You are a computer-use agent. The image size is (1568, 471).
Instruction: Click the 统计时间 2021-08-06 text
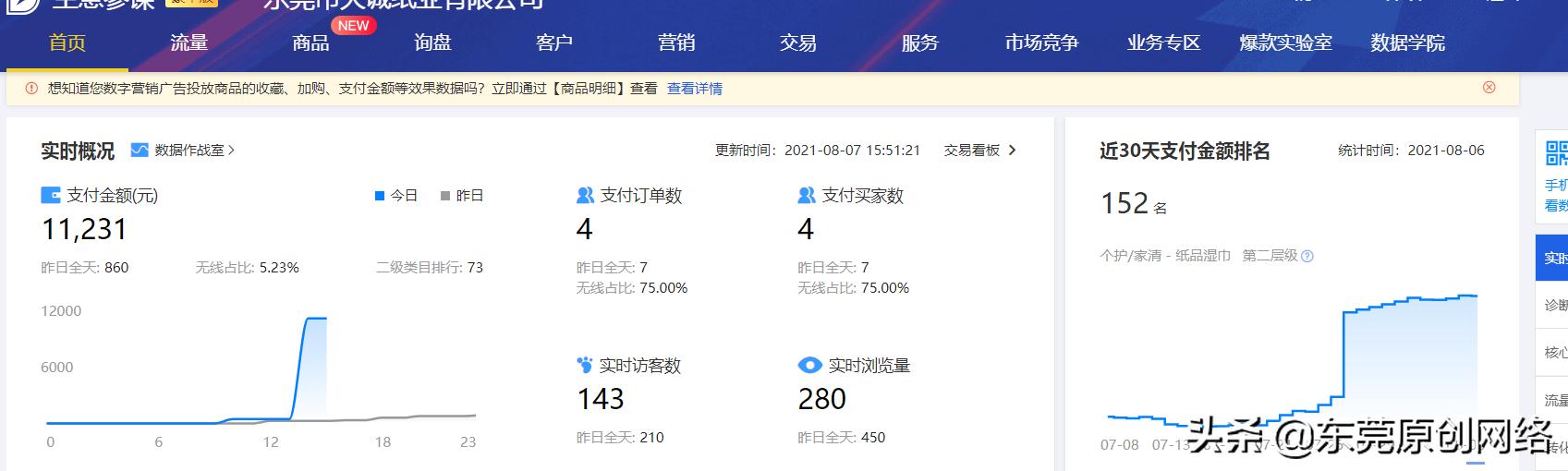1411,150
